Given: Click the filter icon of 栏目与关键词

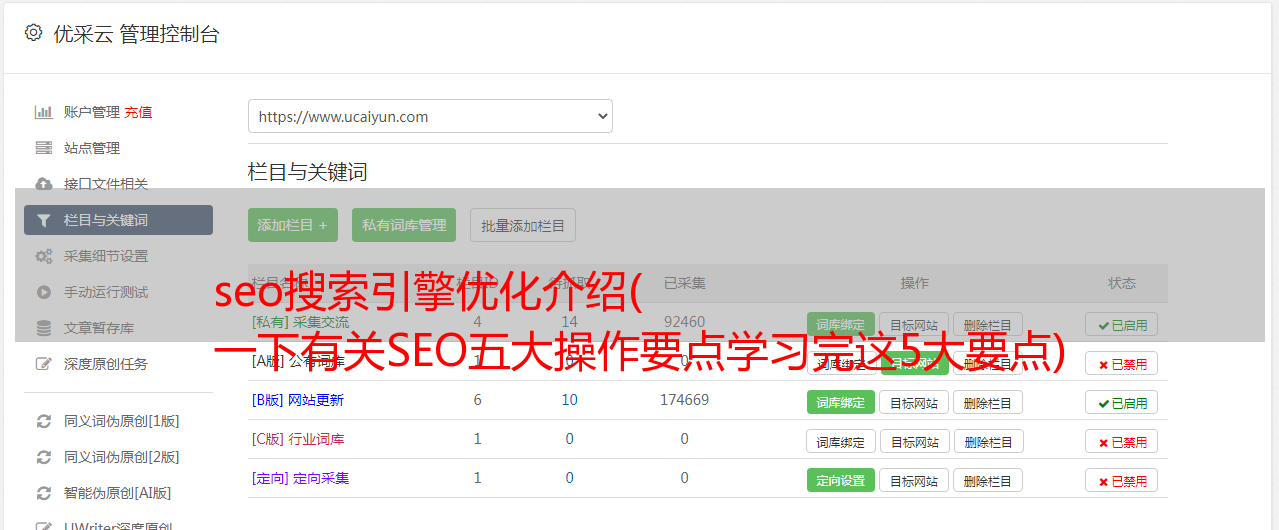Looking at the screenshot, I should coord(44,220).
